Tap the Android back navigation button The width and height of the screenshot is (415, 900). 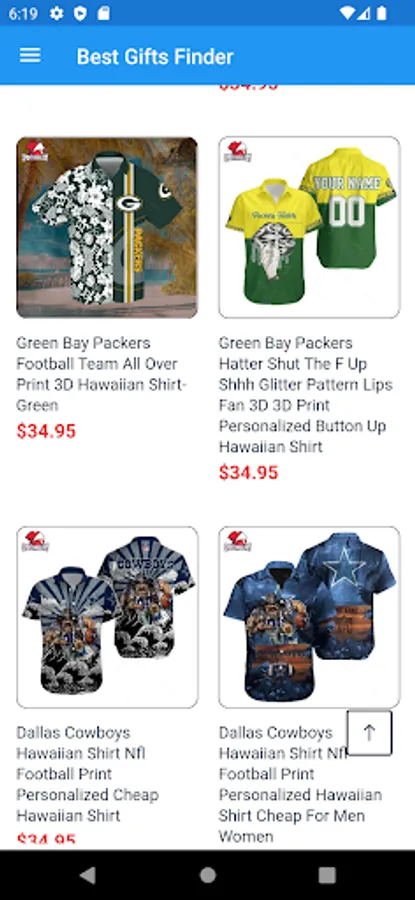[87, 875]
